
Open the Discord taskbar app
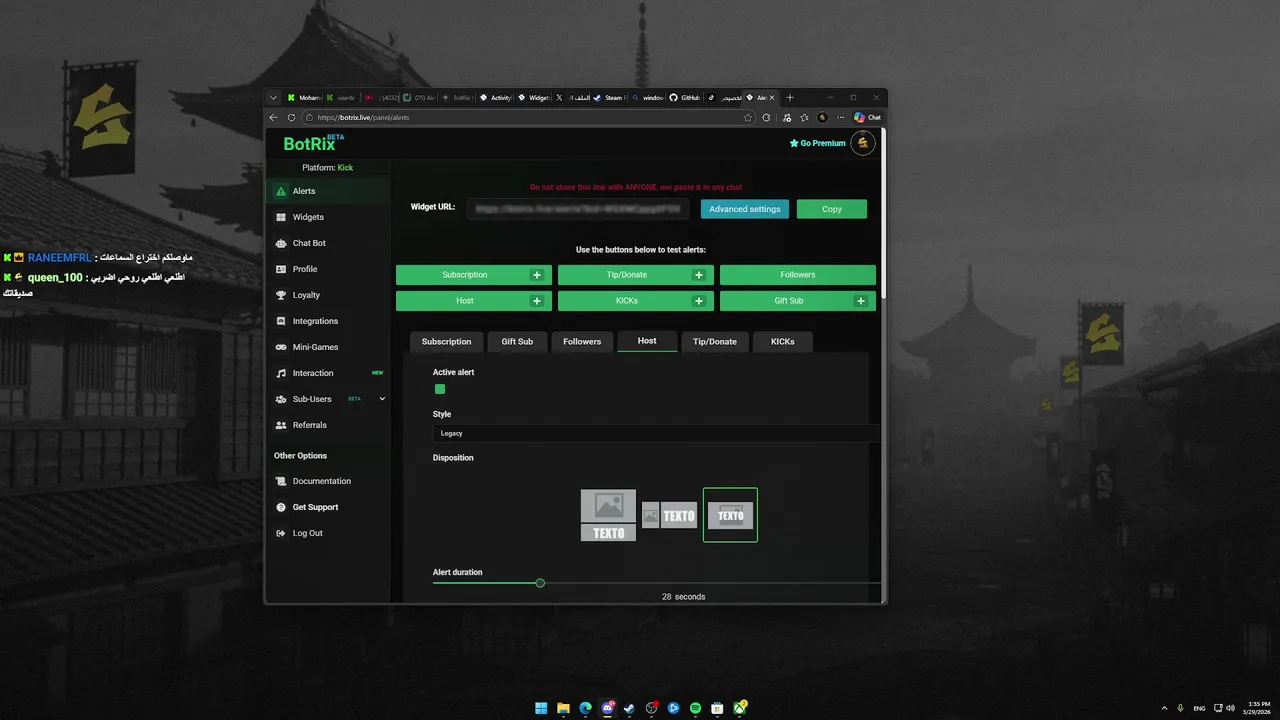(607, 708)
